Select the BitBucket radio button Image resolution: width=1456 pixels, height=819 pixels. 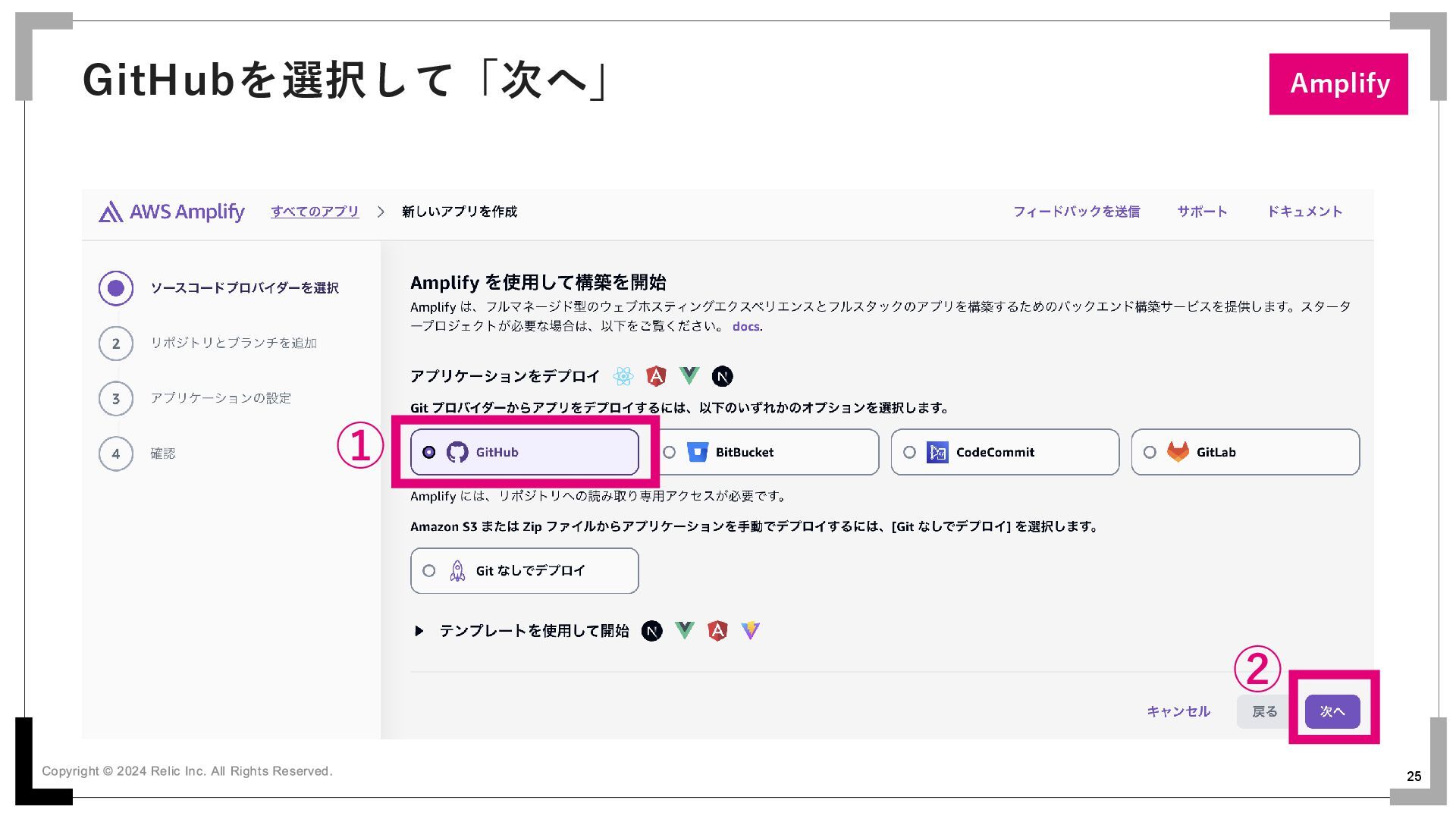pyautogui.click(x=670, y=452)
